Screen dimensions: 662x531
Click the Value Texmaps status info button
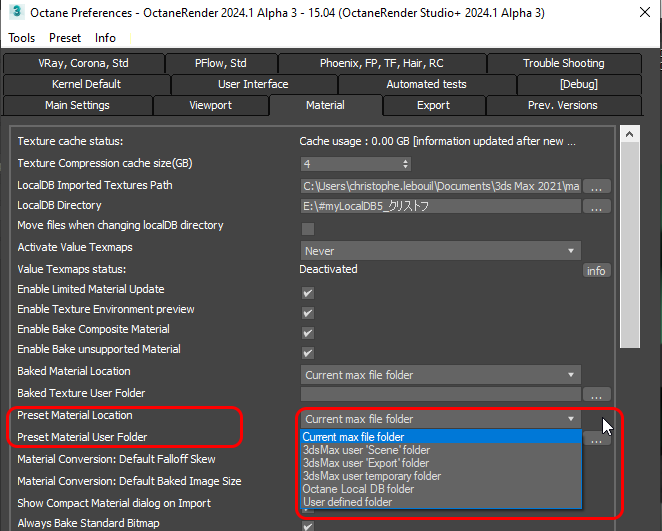(596, 270)
